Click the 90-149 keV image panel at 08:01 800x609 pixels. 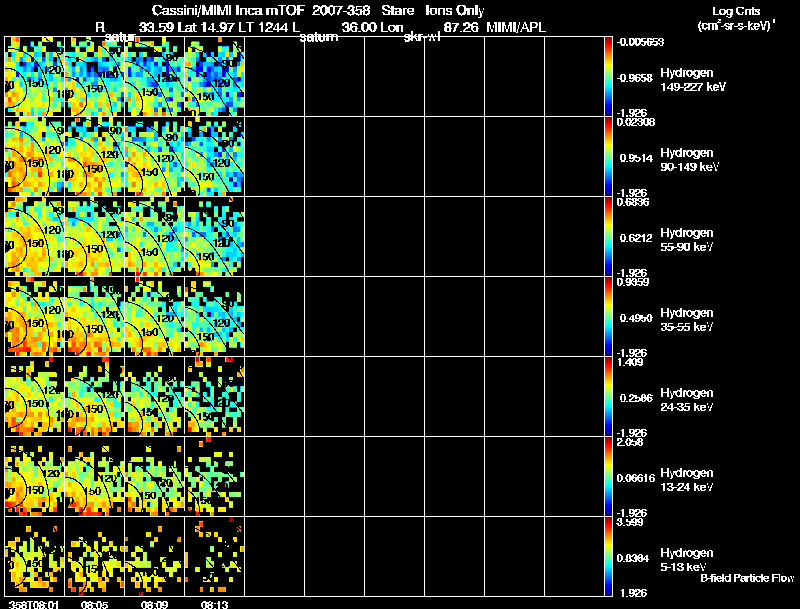pyautogui.click(x=35, y=157)
